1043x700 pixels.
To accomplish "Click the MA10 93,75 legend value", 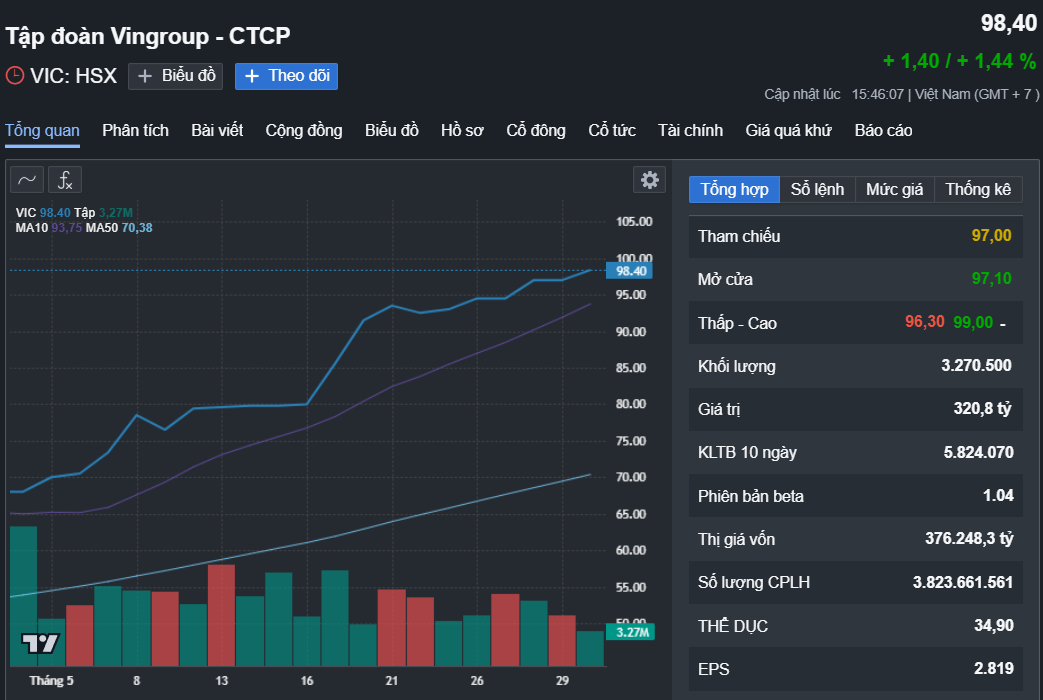I will click(67, 228).
